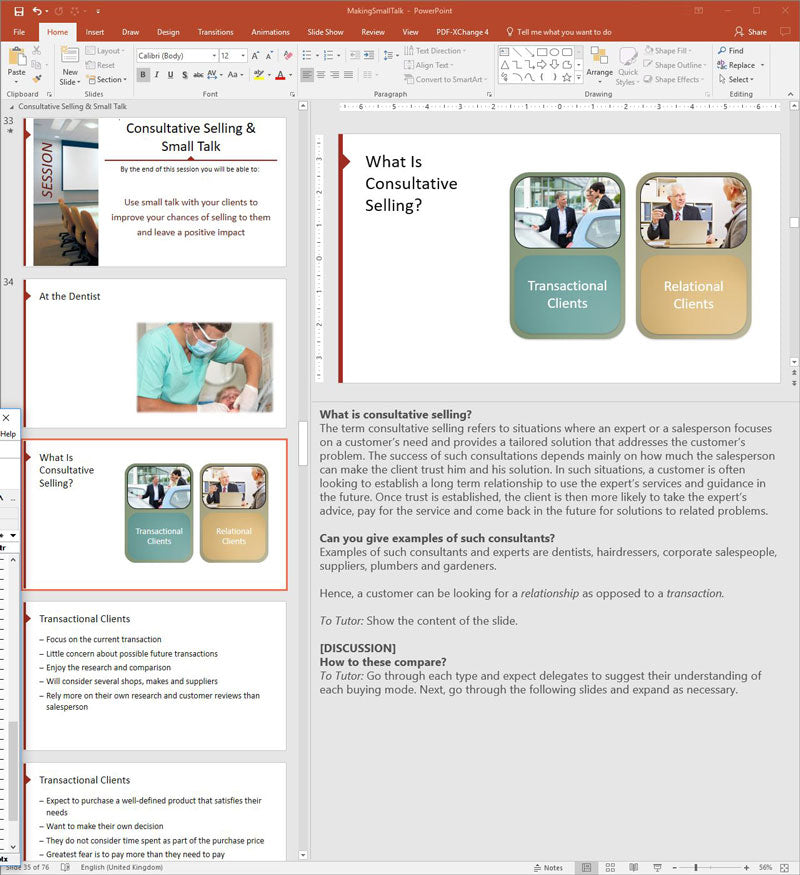Toggle the Notes pane in status bar

[x=548, y=868]
